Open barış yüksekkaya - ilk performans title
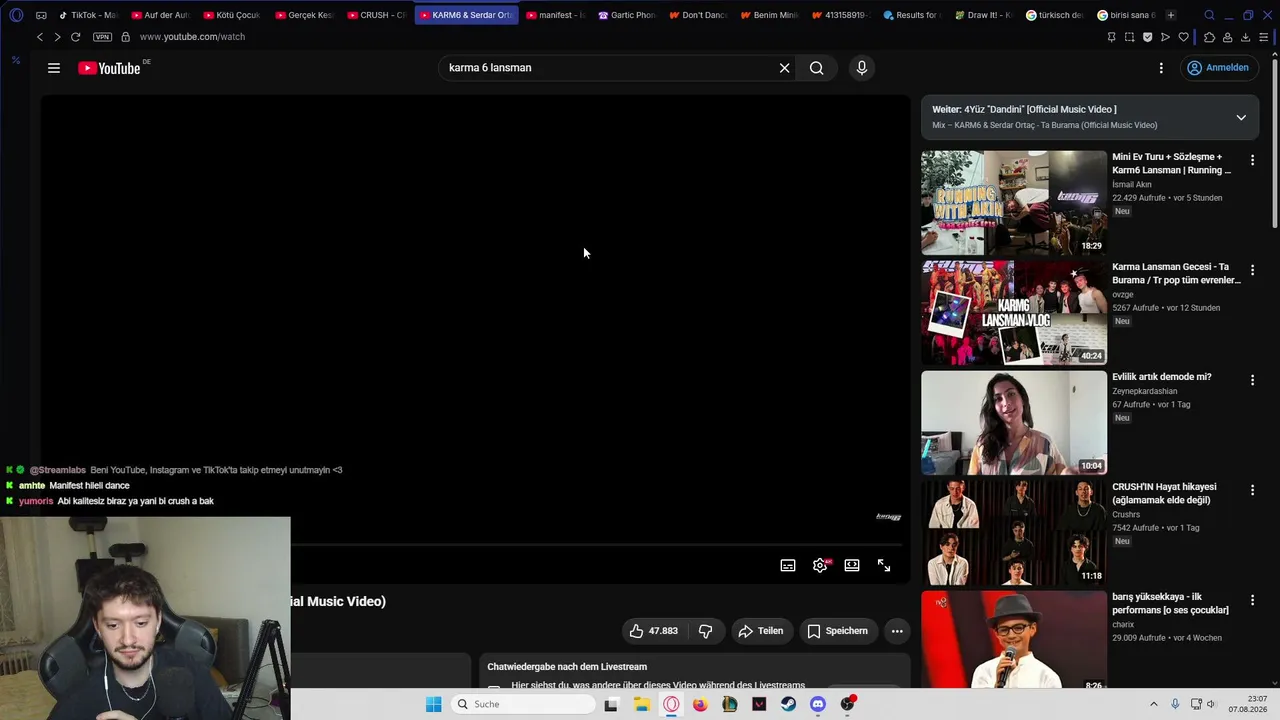 1170,604
